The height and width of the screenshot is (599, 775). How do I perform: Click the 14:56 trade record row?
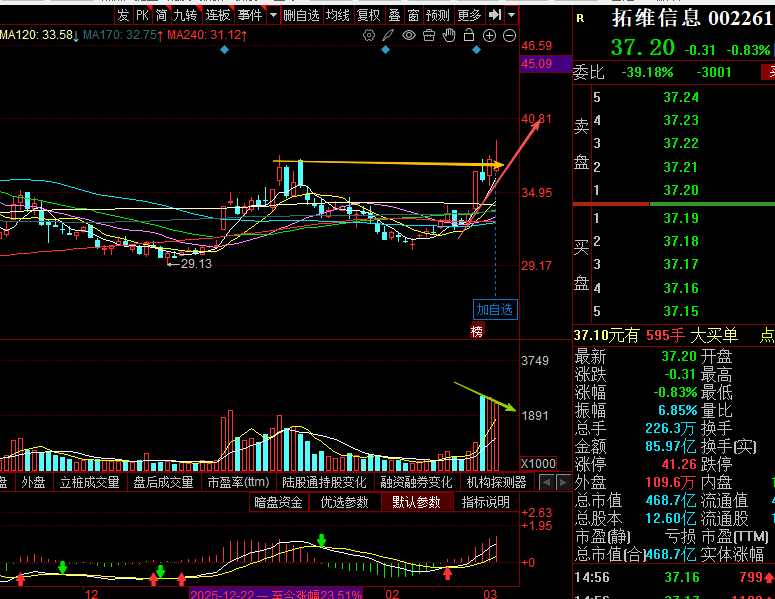[x=674, y=577]
